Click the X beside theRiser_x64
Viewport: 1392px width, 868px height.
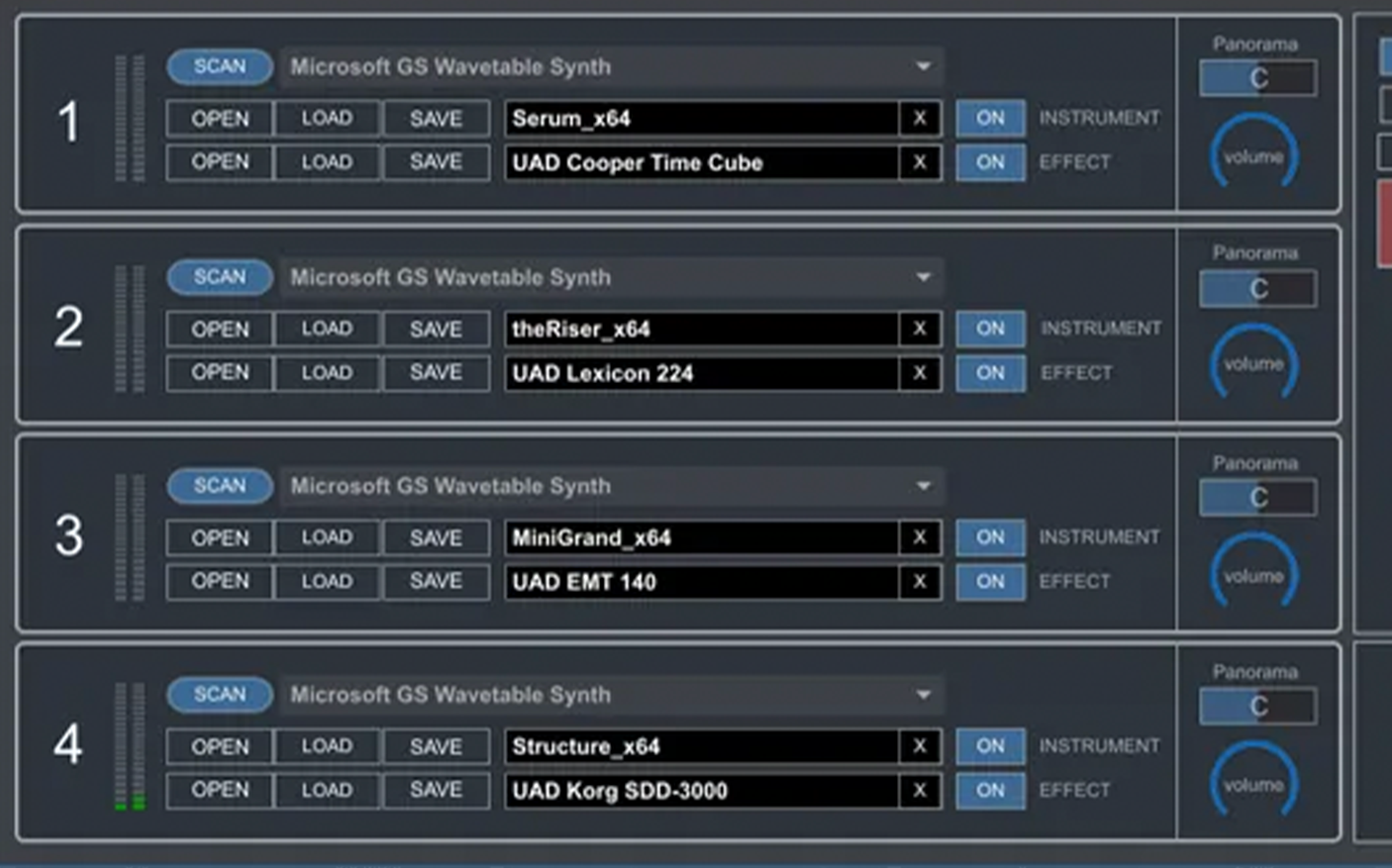pos(920,329)
